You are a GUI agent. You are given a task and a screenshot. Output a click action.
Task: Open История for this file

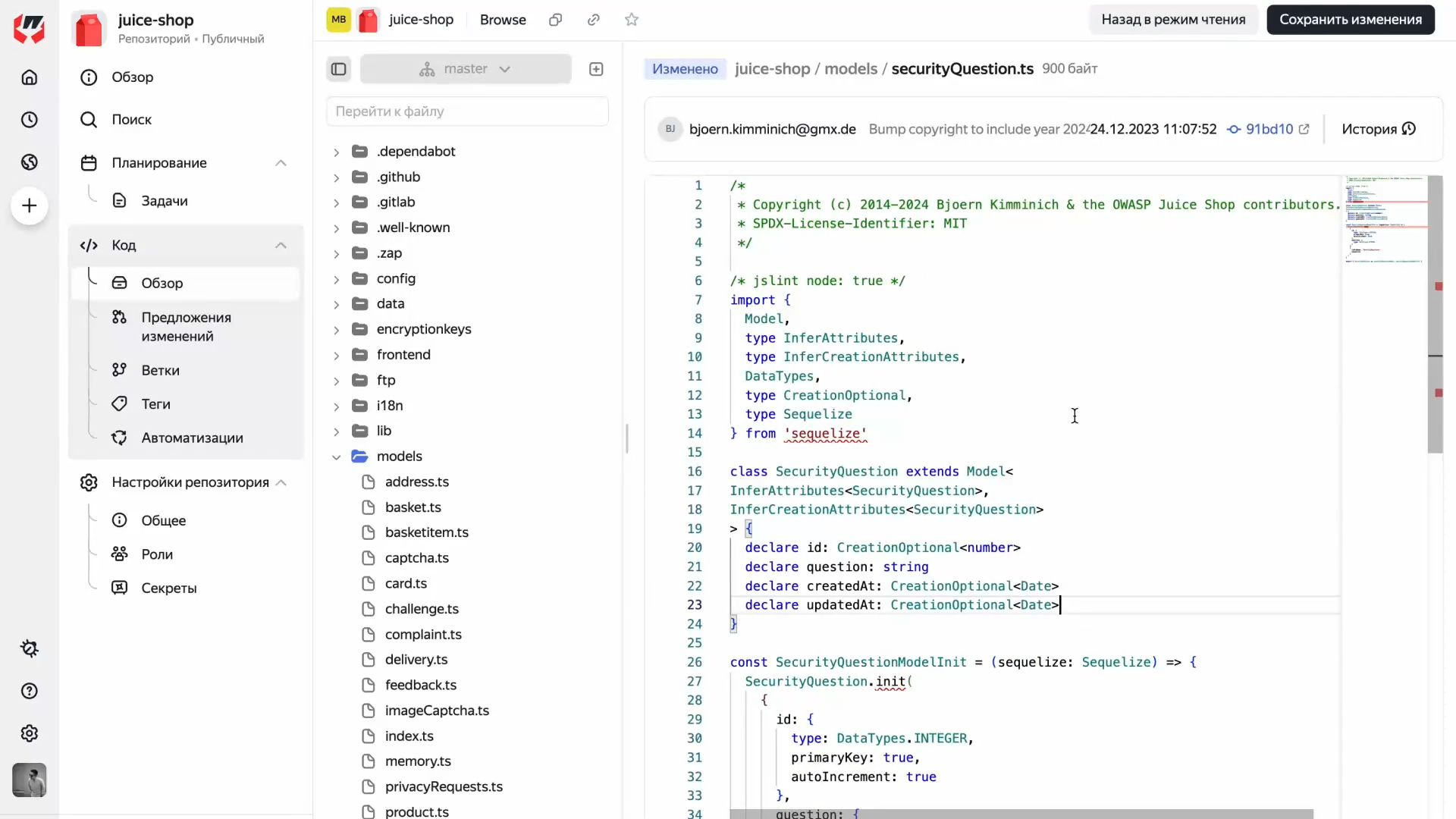point(1379,129)
